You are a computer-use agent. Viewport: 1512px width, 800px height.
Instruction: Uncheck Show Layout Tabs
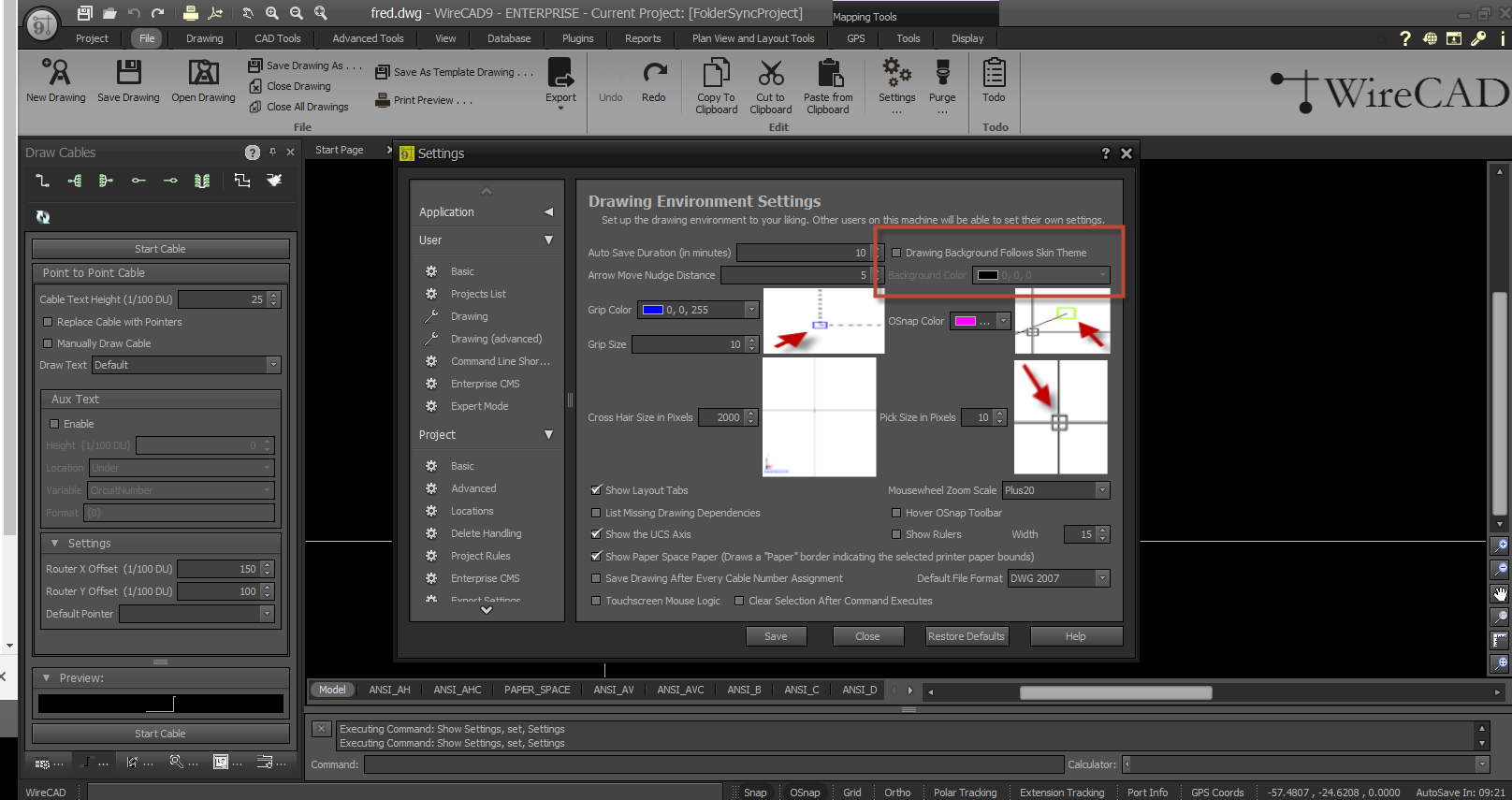point(596,490)
